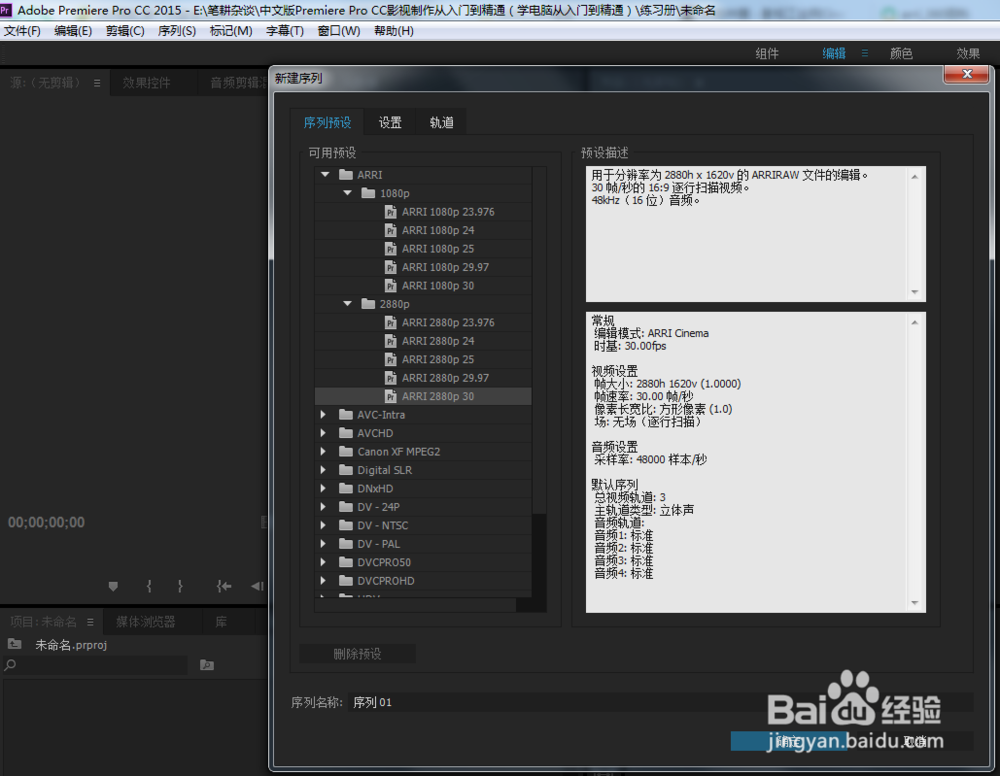Click the 序列名称 input field

(660, 702)
